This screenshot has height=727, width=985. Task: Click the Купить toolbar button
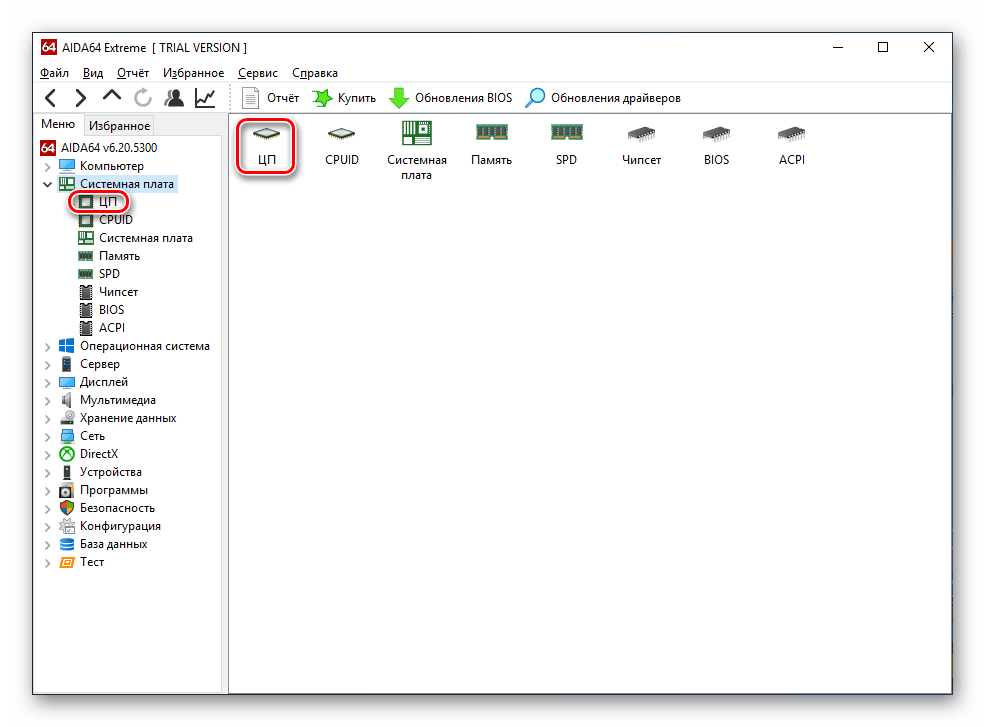point(344,98)
